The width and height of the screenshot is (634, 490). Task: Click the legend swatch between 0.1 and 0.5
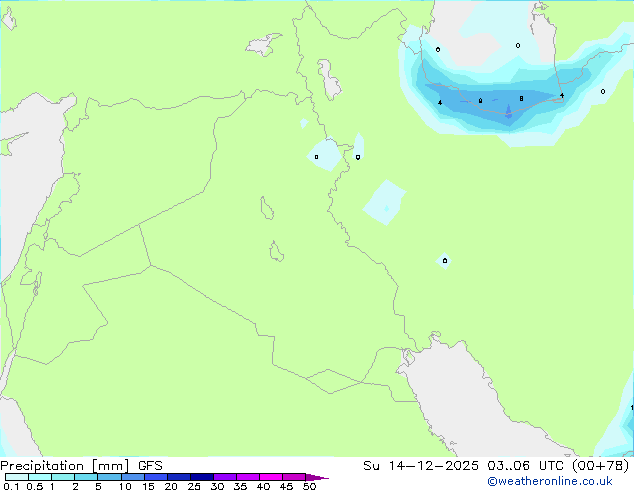pyautogui.click(x=17, y=477)
